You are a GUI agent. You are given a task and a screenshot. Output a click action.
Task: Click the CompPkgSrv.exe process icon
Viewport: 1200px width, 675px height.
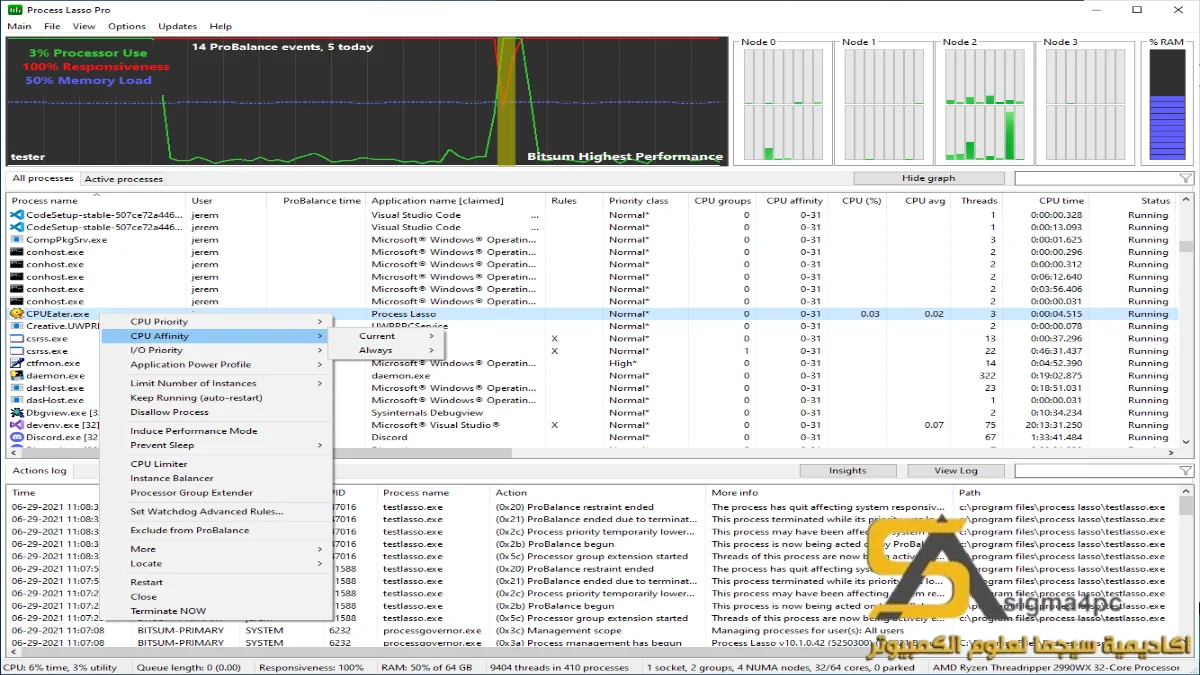pos(16,240)
